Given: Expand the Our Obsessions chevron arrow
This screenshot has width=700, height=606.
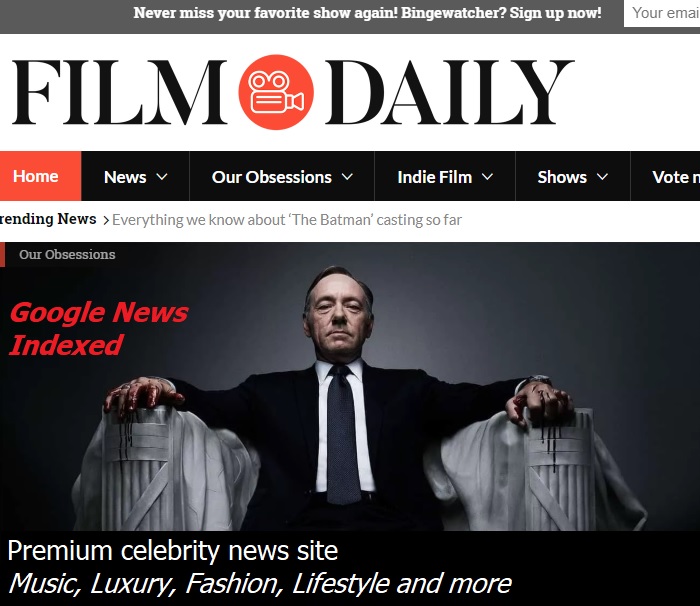Looking at the screenshot, I should pos(347,177).
